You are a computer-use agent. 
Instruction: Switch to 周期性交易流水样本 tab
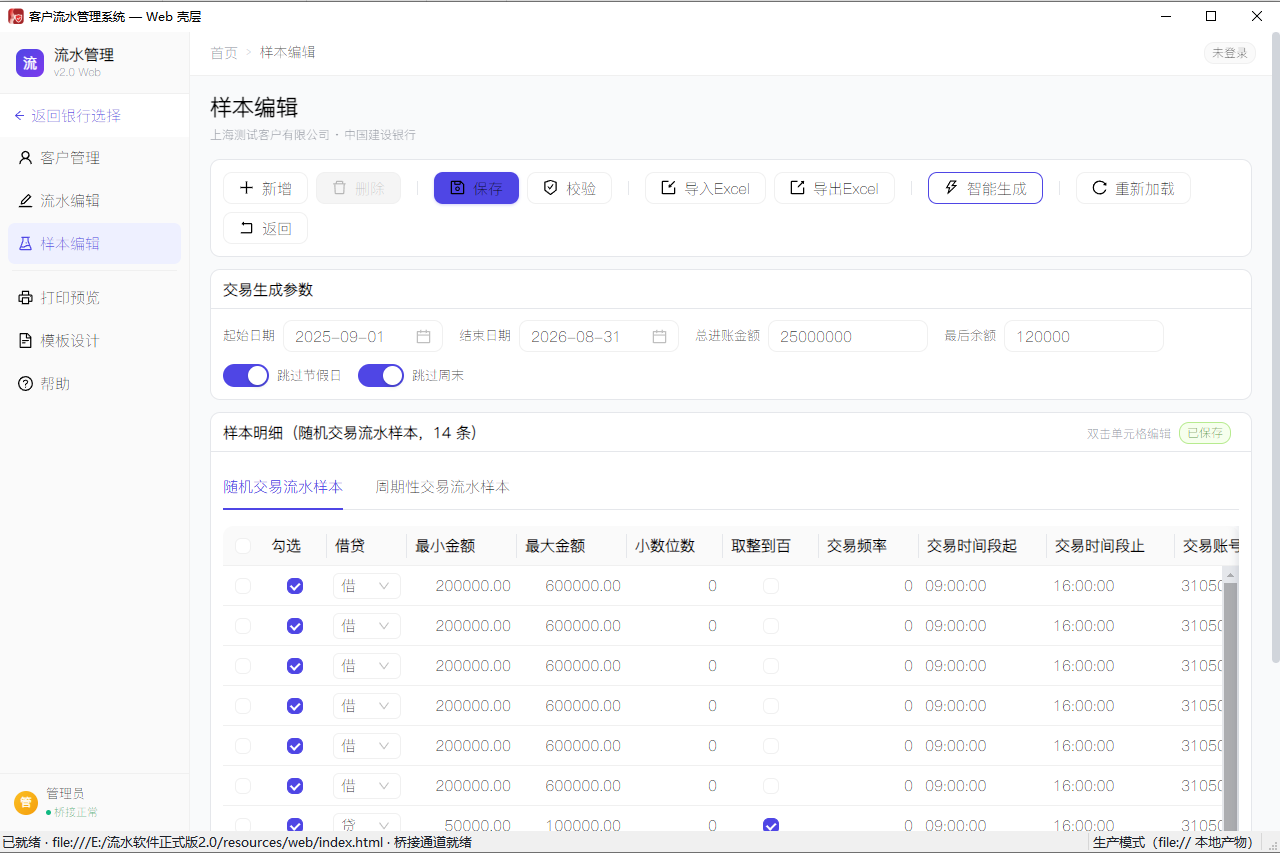pyautogui.click(x=443, y=487)
